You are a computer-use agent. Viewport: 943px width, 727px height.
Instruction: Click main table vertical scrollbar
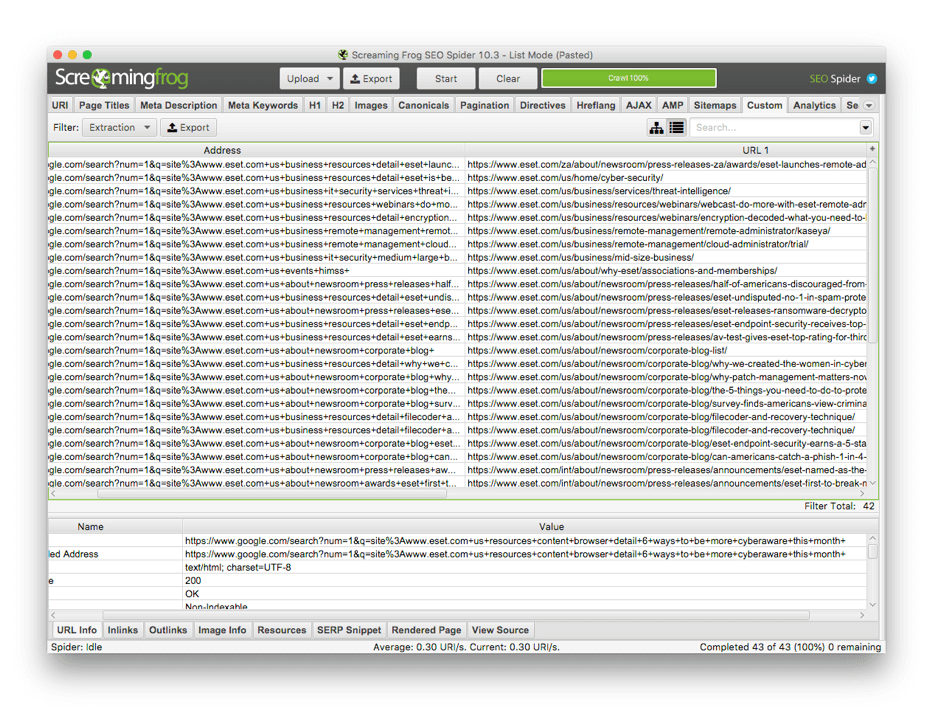873,256
